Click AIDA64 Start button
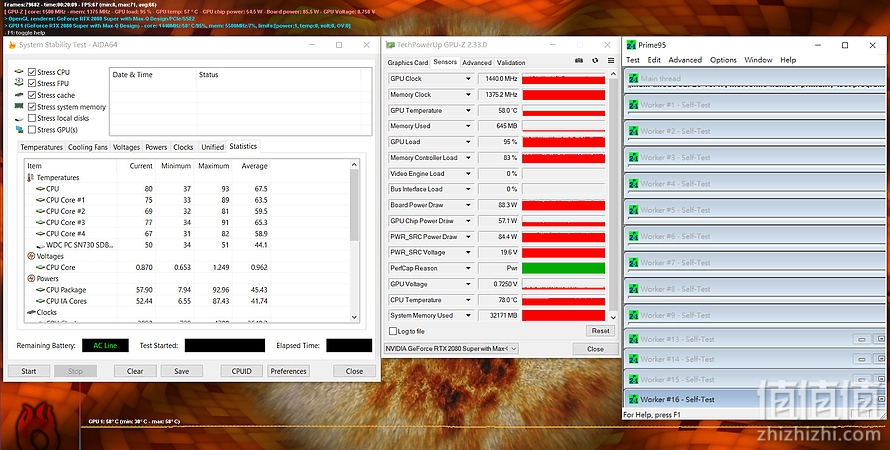 point(28,371)
